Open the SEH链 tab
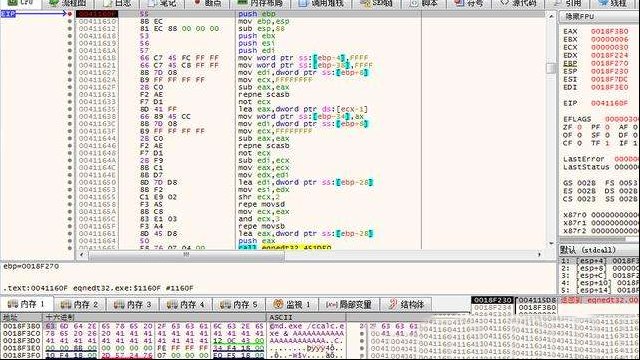Image resolution: width=640 pixels, height=360 pixels. (377, 3)
